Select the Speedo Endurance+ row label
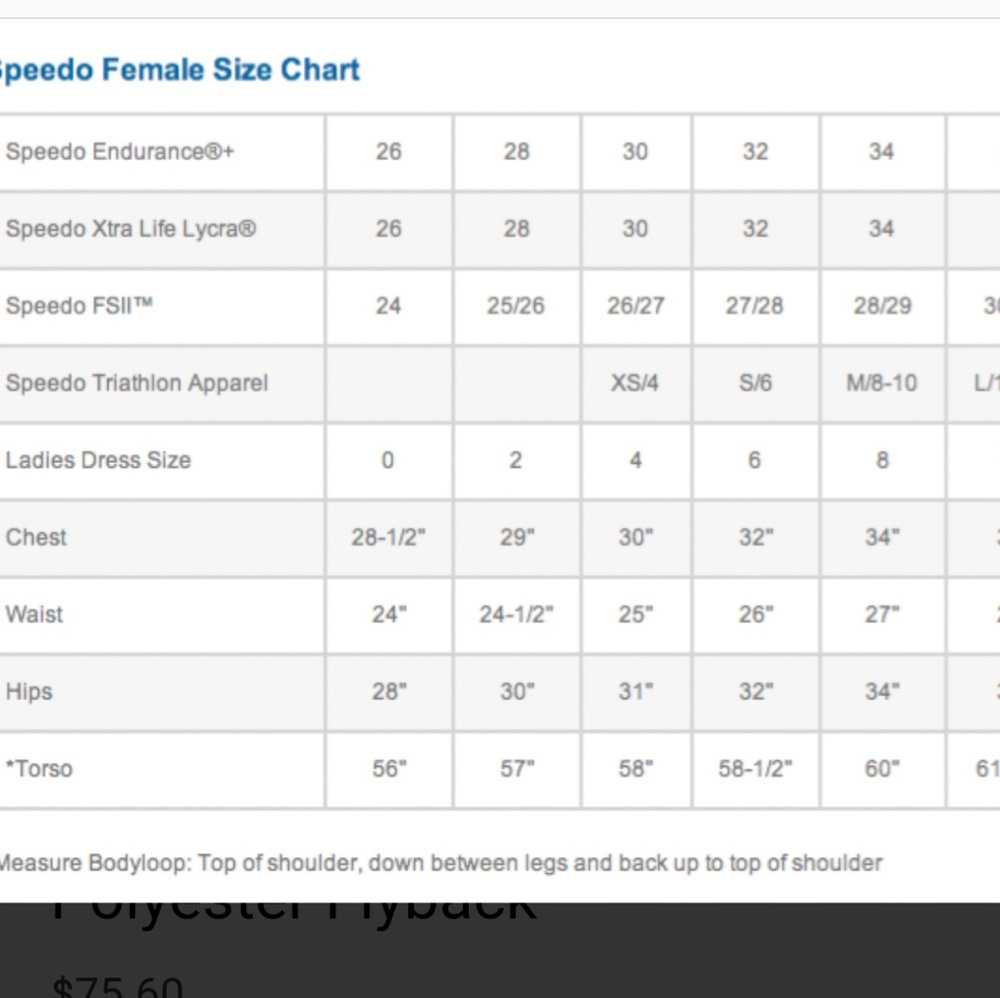 click(120, 152)
